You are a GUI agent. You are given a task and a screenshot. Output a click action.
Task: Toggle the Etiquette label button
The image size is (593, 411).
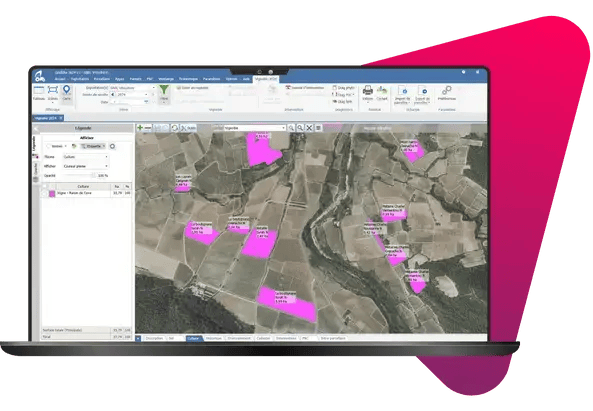[93, 146]
